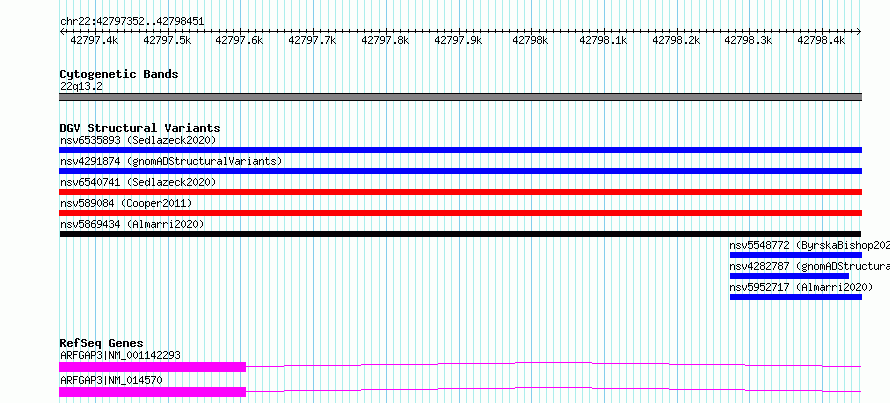Screen dimensions: 890x403
Task: Select the nsv6540741 (Sedlazeck2020) label
Action: point(138,182)
